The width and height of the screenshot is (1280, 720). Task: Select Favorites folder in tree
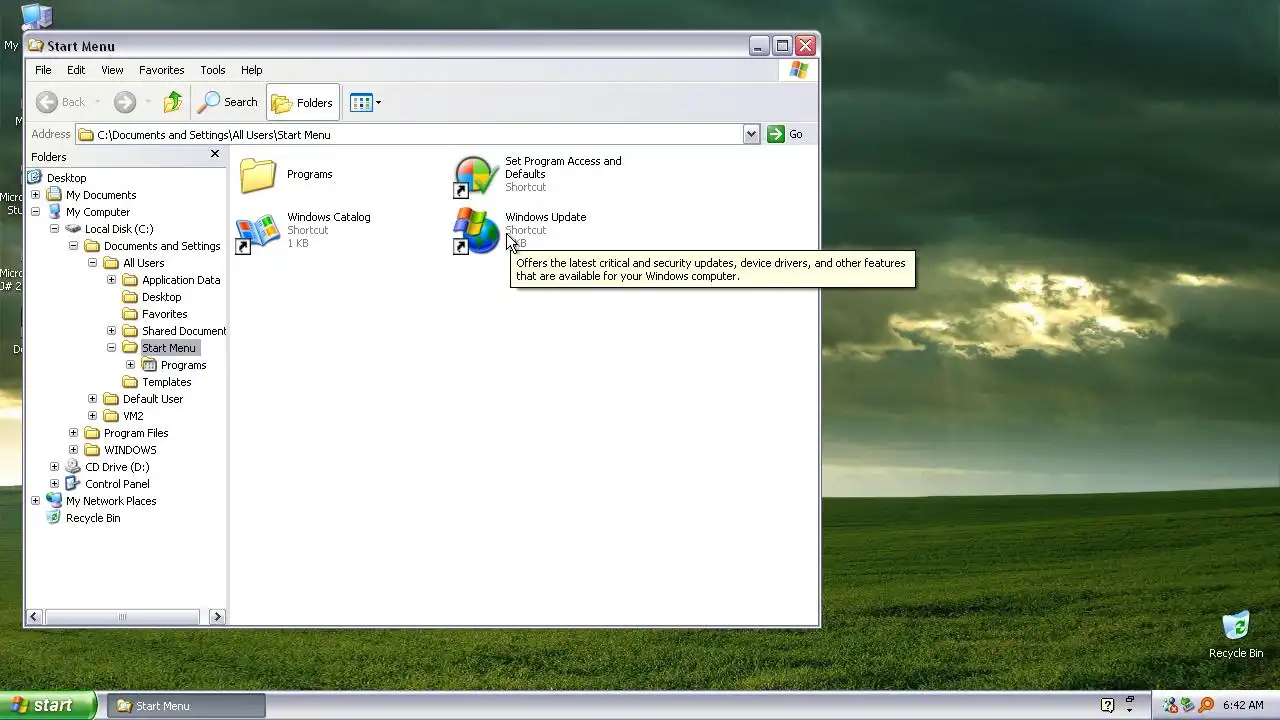pyautogui.click(x=164, y=314)
